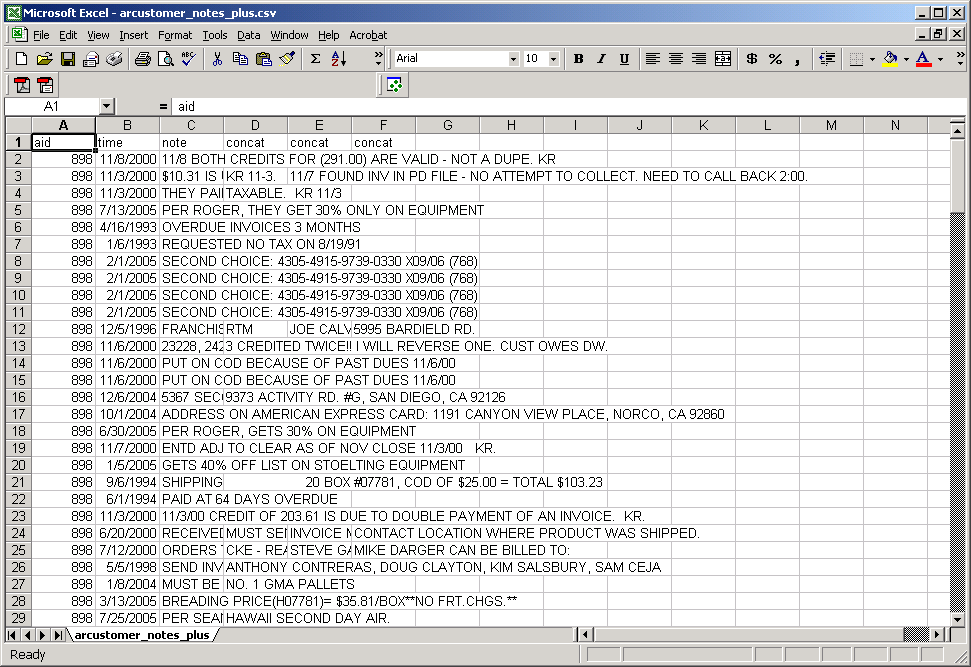Toggle Underline formatting
The height and width of the screenshot is (667, 971).
624,59
